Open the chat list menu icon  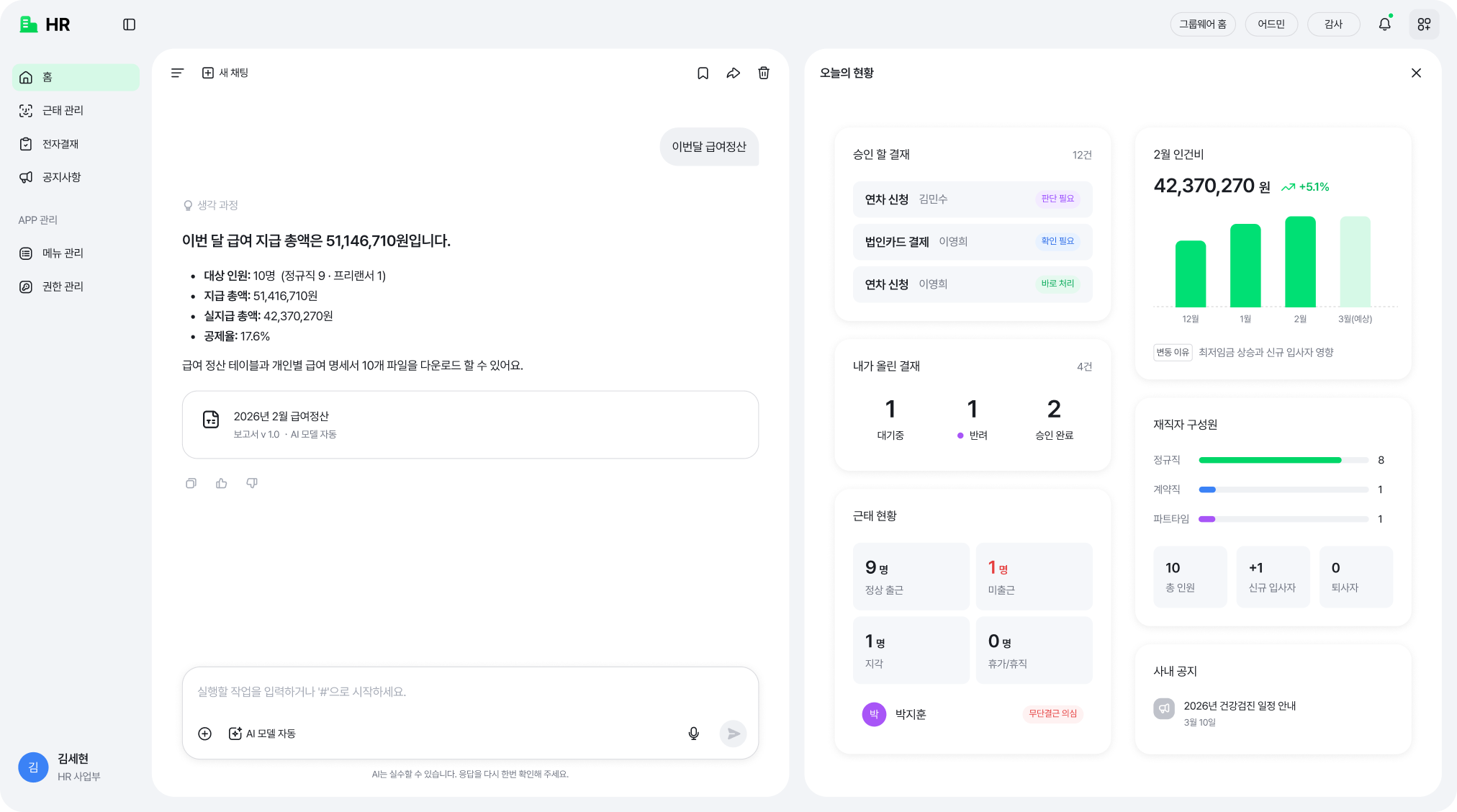[x=177, y=73]
